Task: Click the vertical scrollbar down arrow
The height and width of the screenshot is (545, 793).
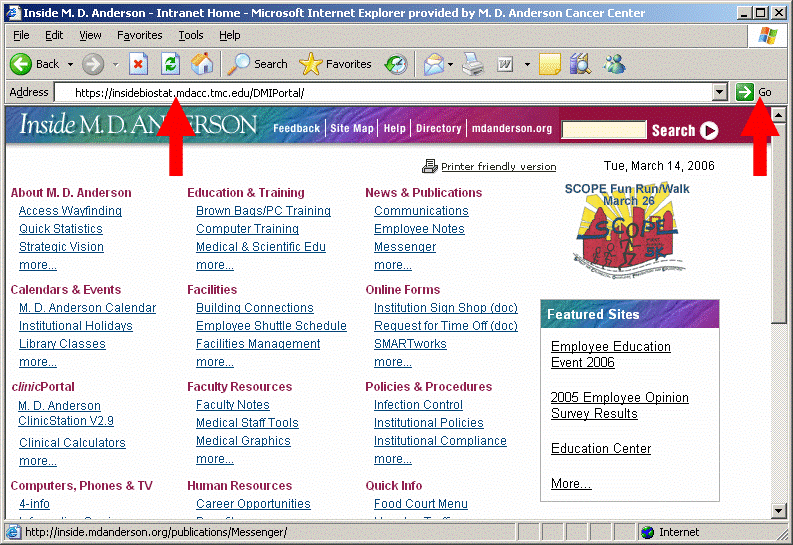Action: (x=779, y=511)
